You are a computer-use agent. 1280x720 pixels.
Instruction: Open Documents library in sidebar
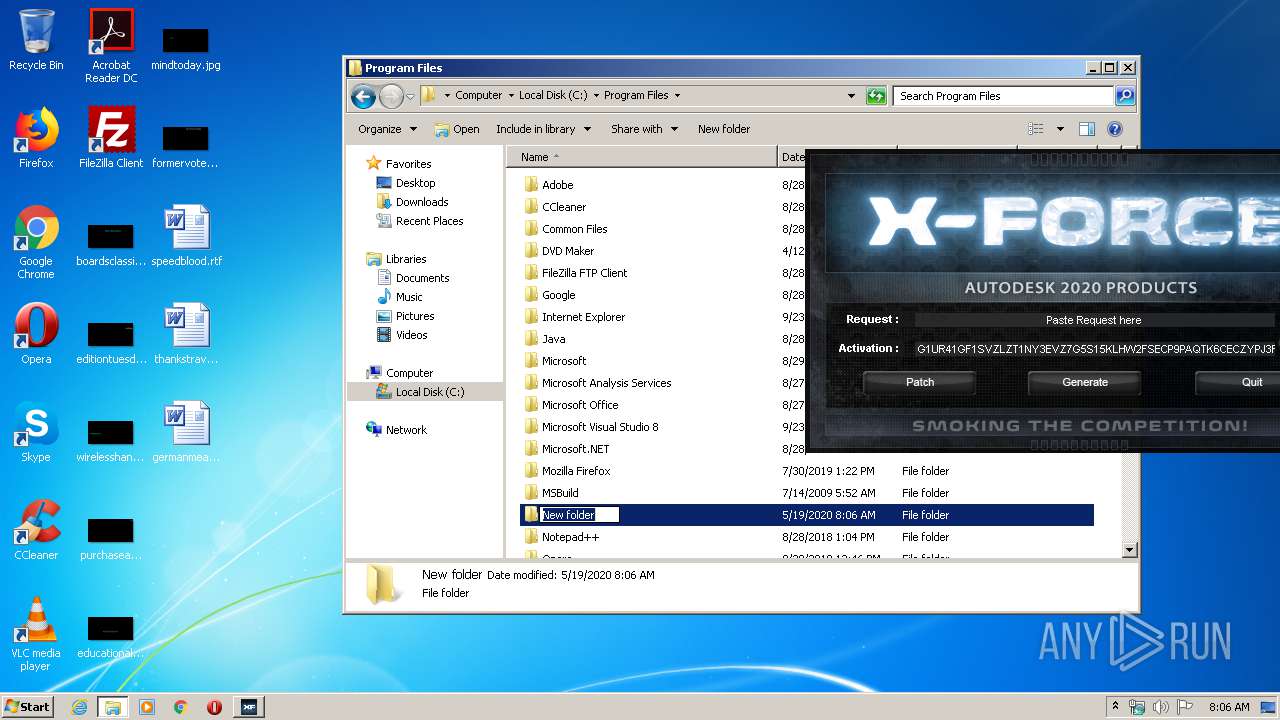coord(422,278)
